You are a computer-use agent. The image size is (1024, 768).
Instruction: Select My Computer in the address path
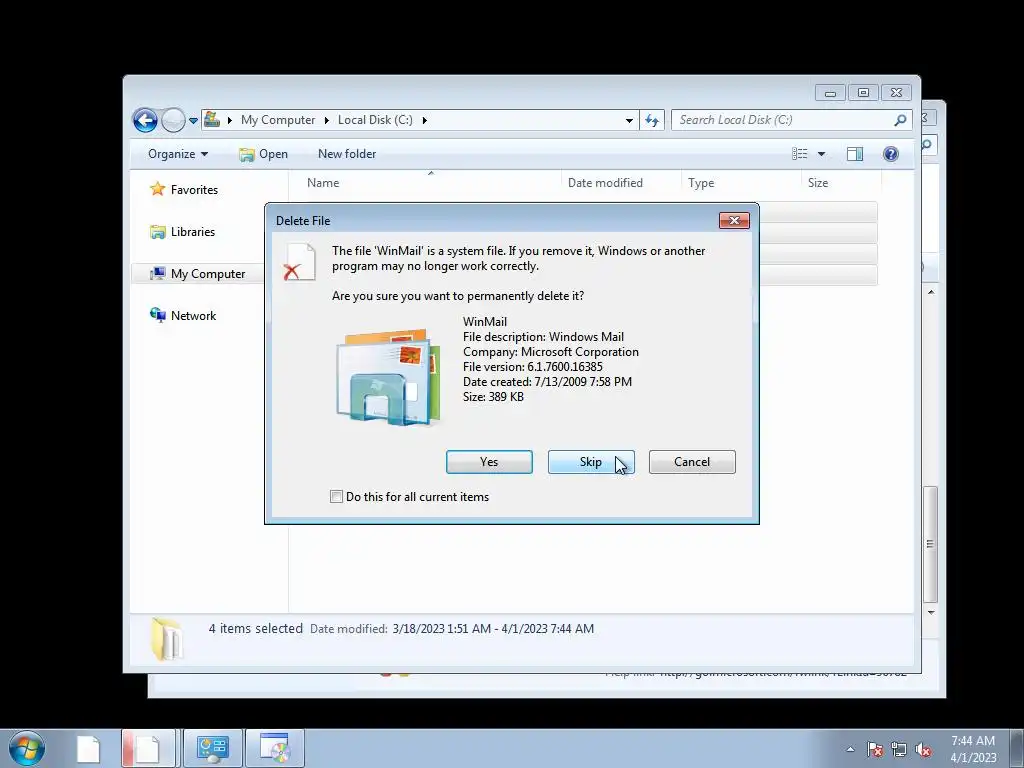278,120
